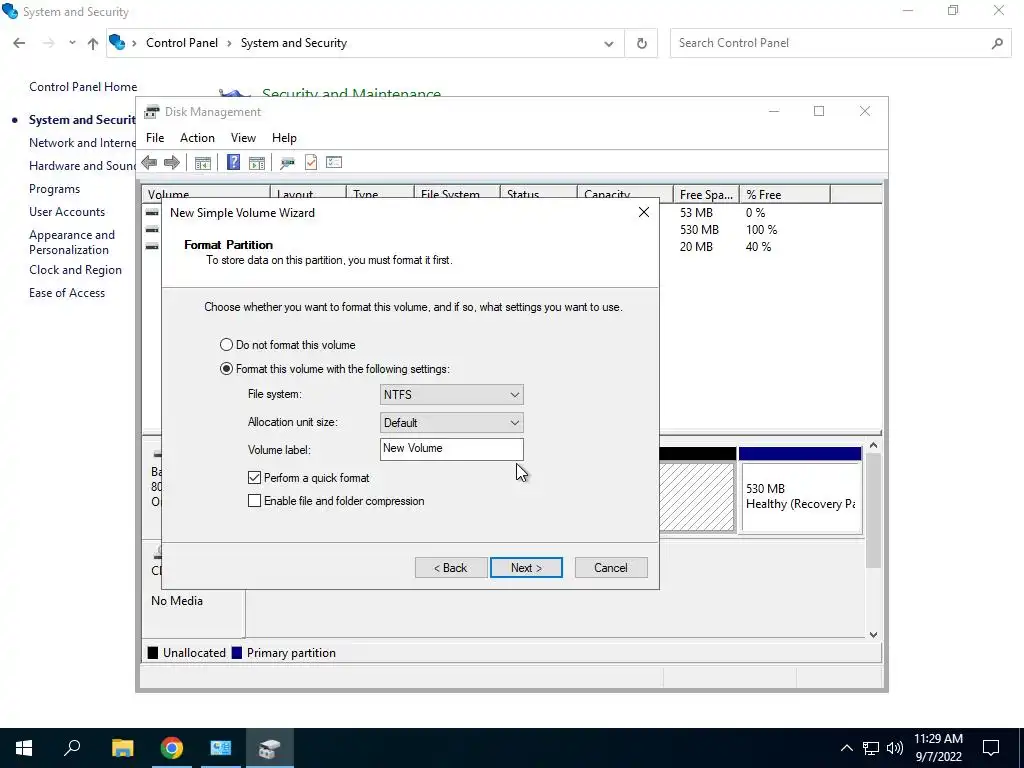This screenshot has height=768, width=1024.
Task: Open Control Panel Home link
Action: pos(83,87)
